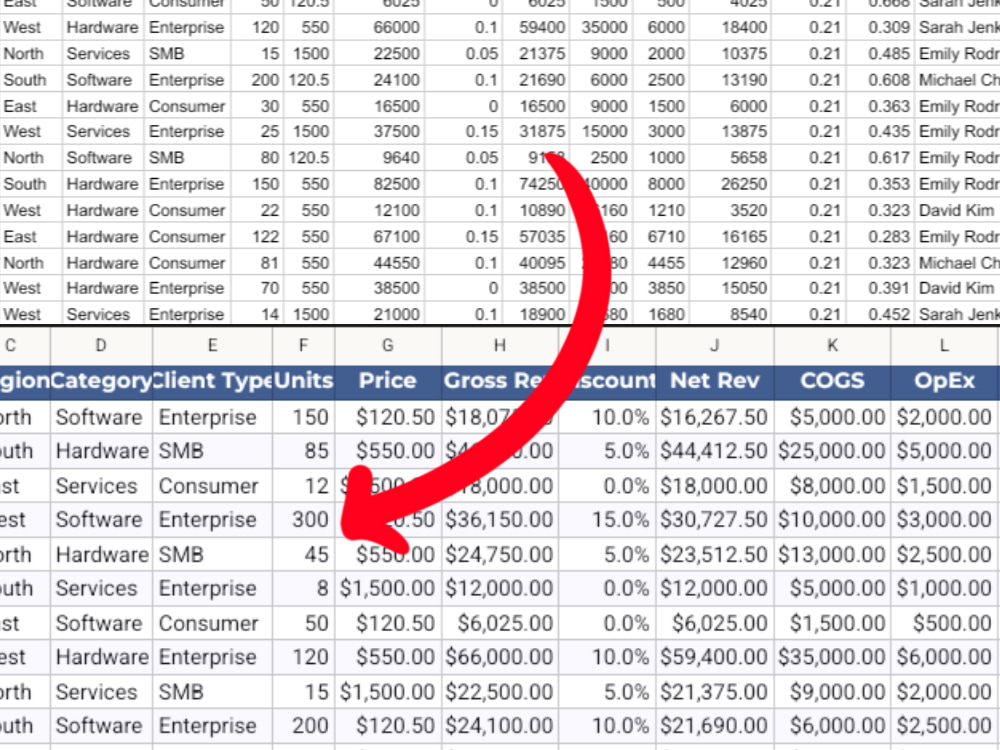This screenshot has width=1000, height=750.
Task: Select the $22,500.00 gross revenue cell
Action: [500, 692]
